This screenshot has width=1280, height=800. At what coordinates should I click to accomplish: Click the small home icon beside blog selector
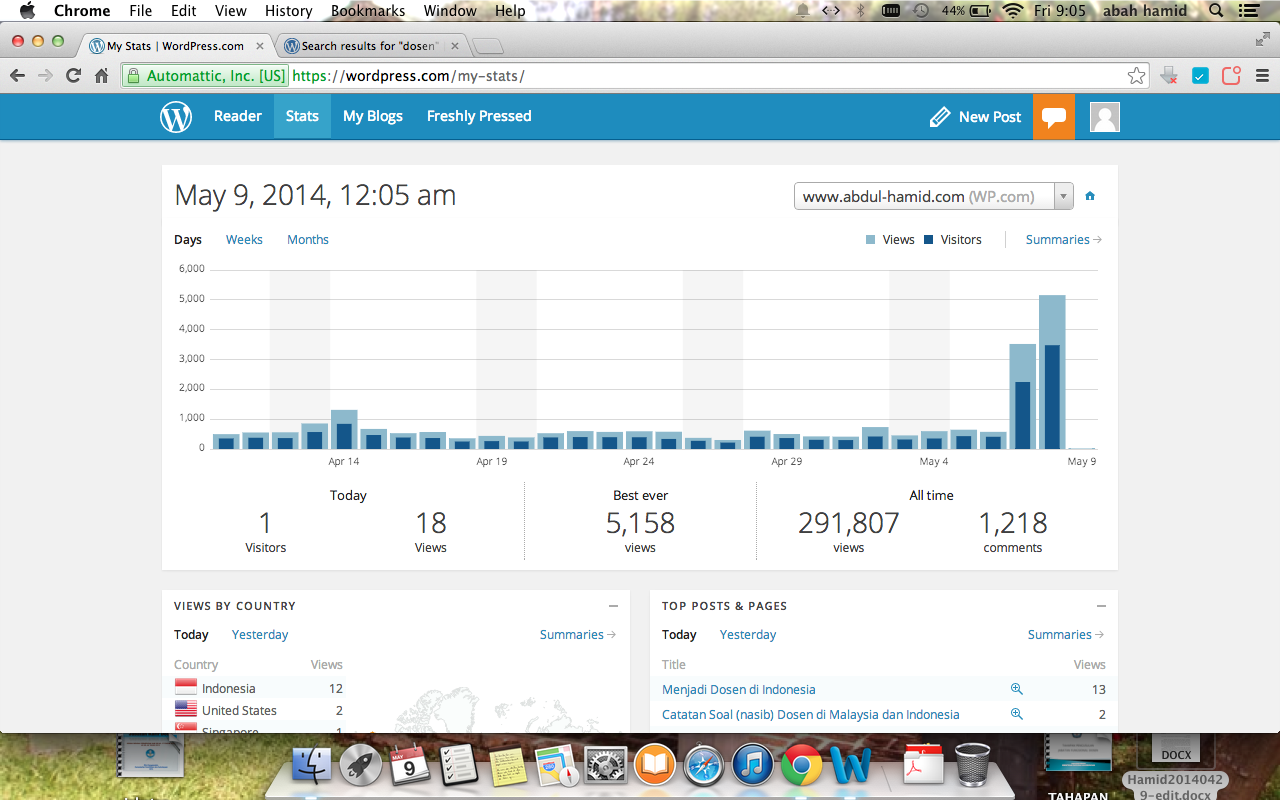(x=1090, y=196)
